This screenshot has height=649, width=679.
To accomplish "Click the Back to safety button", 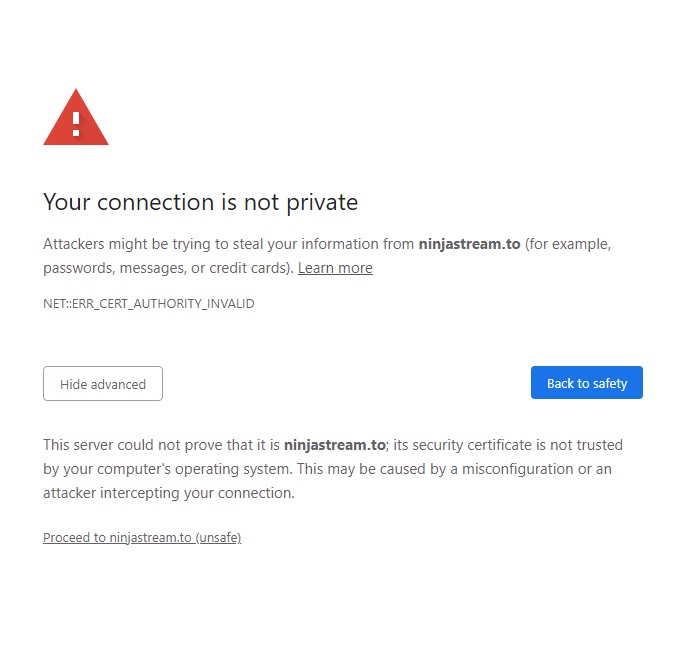I will coord(587,383).
